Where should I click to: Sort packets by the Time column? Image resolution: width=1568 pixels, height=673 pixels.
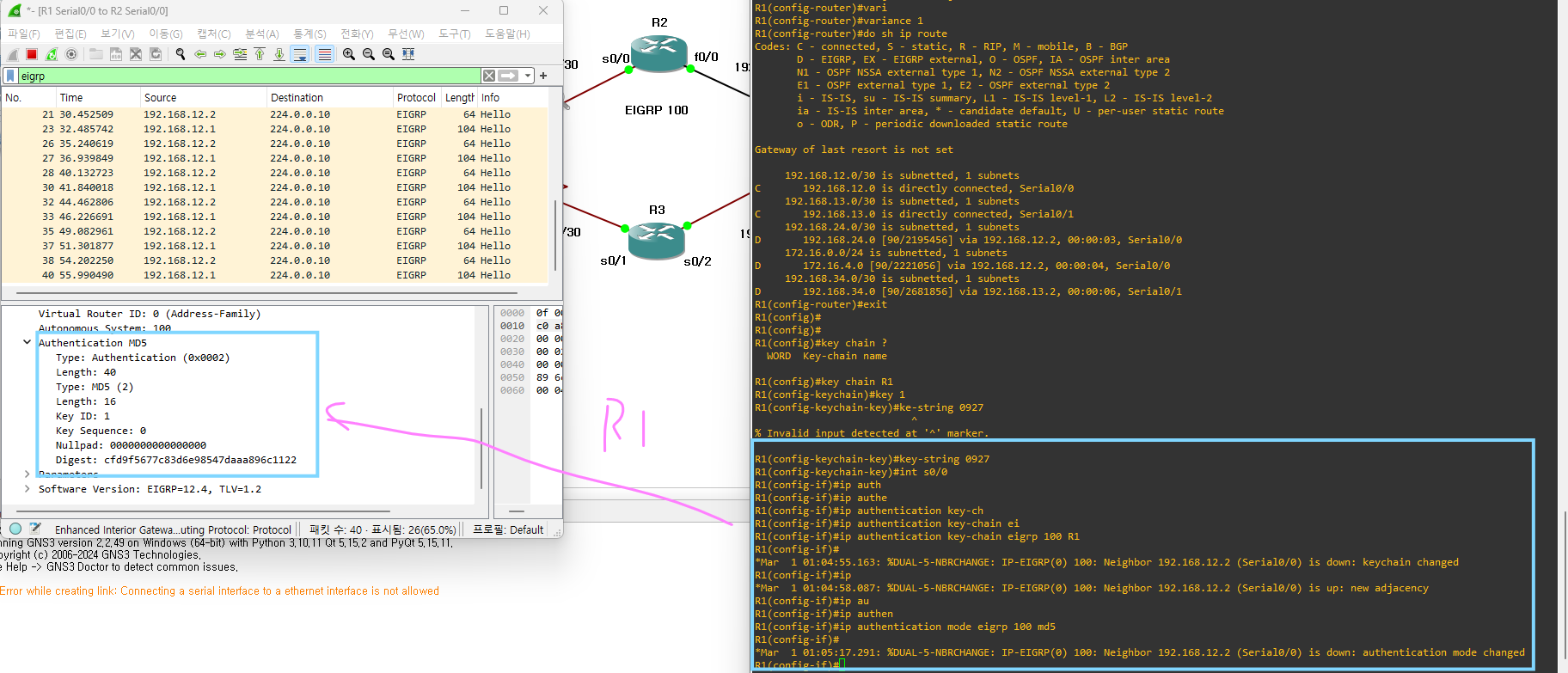click(98, 98)
